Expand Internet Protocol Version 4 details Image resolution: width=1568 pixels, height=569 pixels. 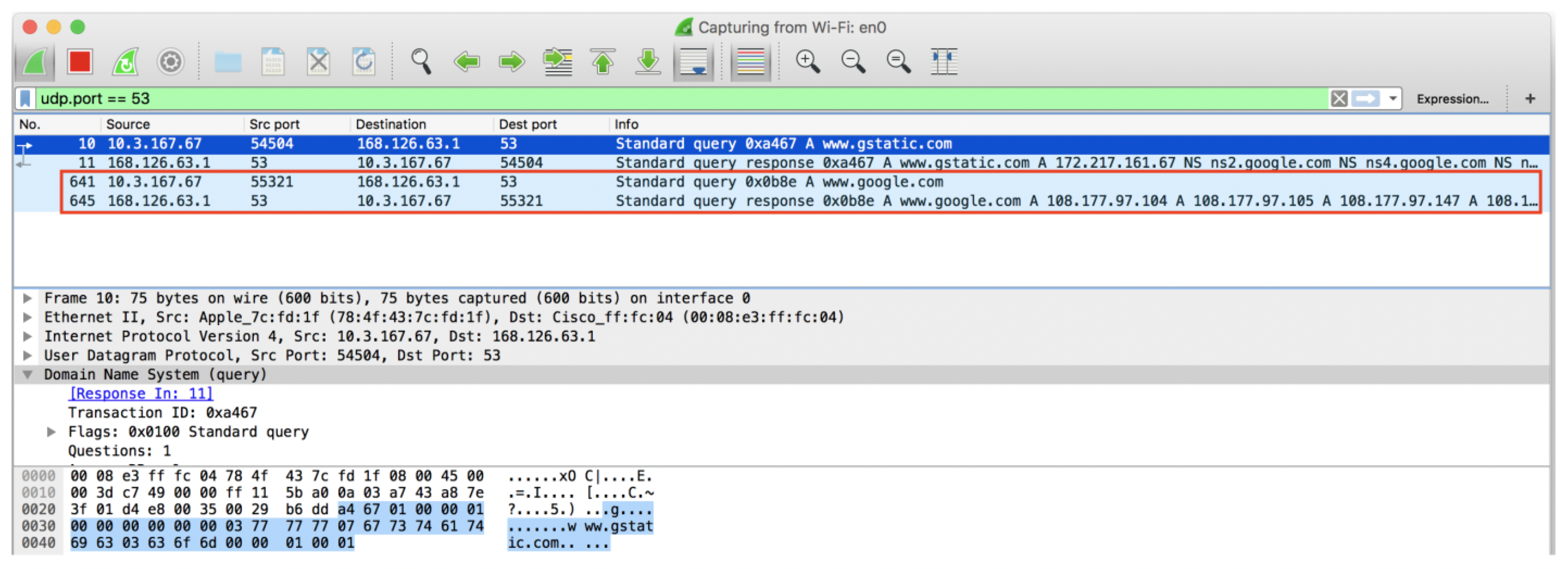click(27, 337)
